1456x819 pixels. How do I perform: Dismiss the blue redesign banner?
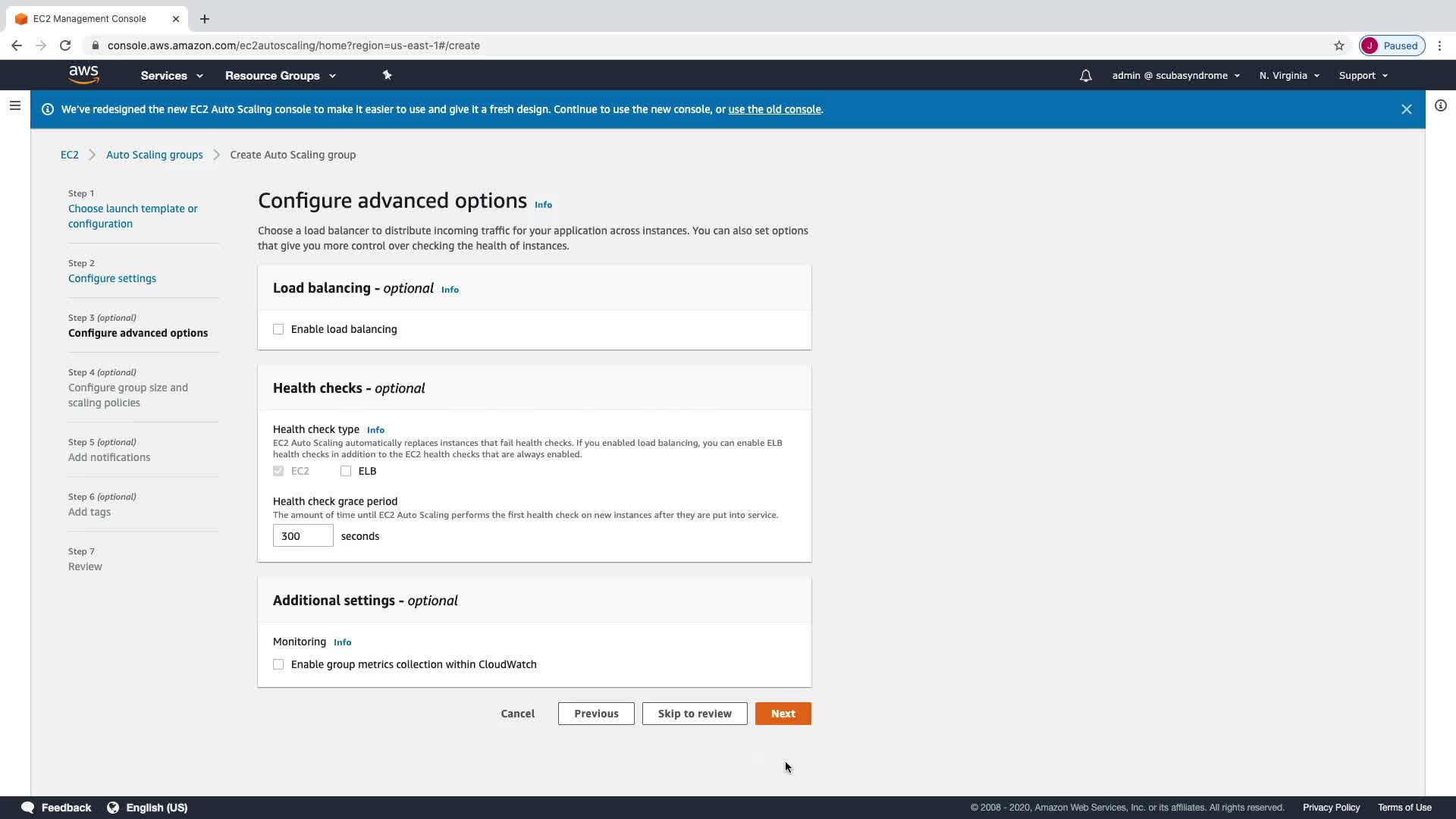tap(1407, 109)
